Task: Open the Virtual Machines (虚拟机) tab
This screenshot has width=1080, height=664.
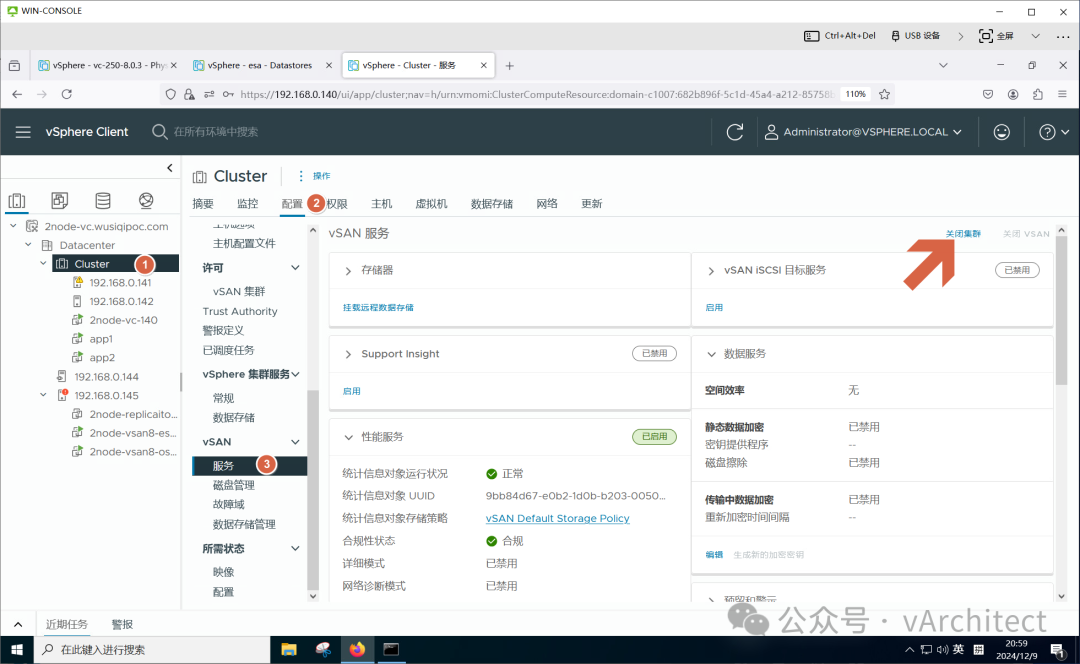Action: (x=431, y=204)
